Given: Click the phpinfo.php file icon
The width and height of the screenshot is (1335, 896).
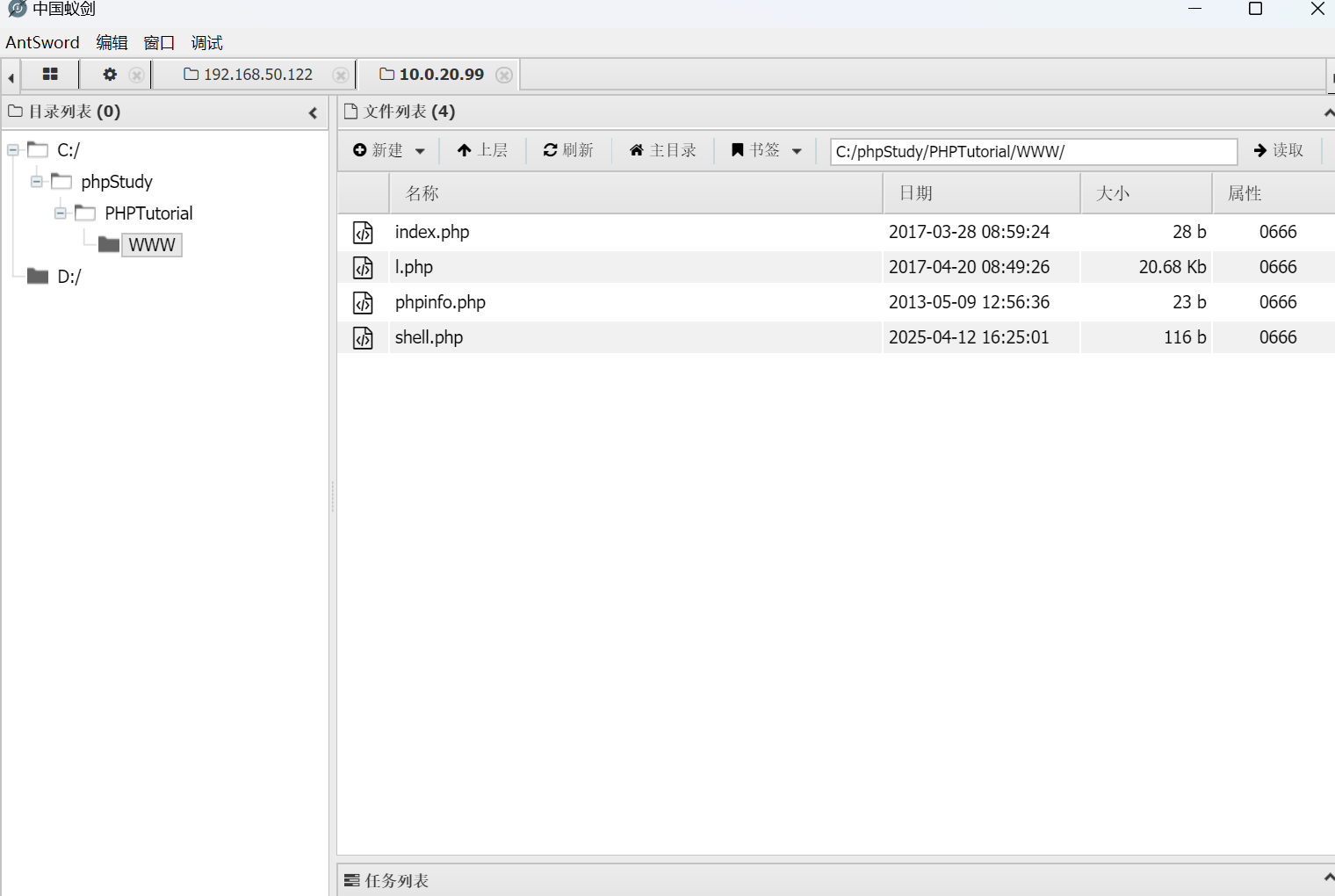Looking at the screenshot, I should point(363,303).
